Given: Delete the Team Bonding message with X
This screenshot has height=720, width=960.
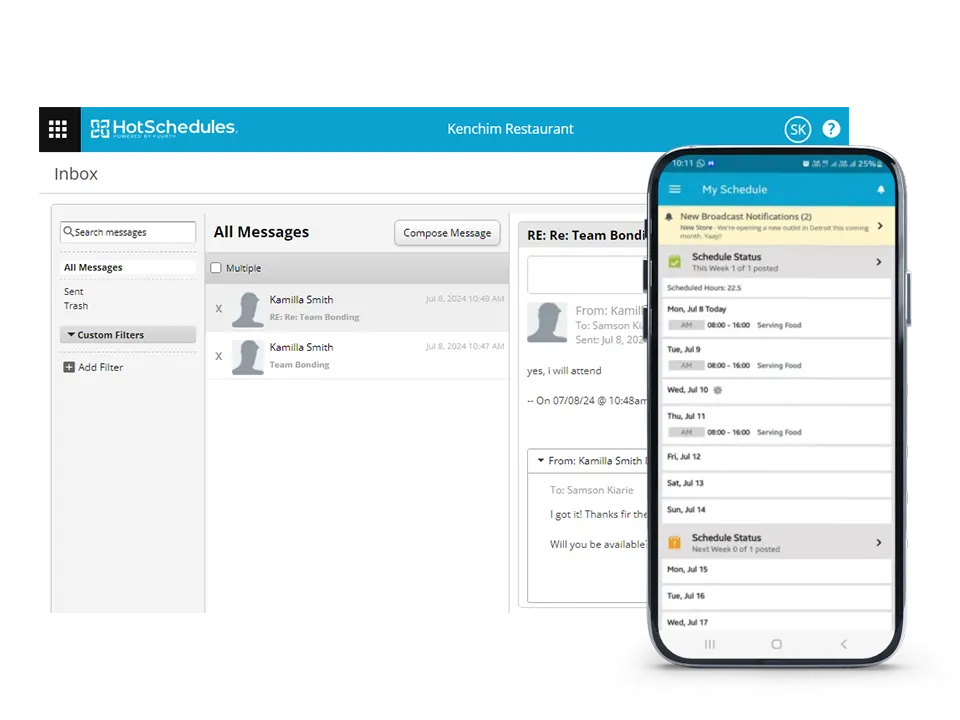Looking at the screenshot, I should [x=219, y=356].
